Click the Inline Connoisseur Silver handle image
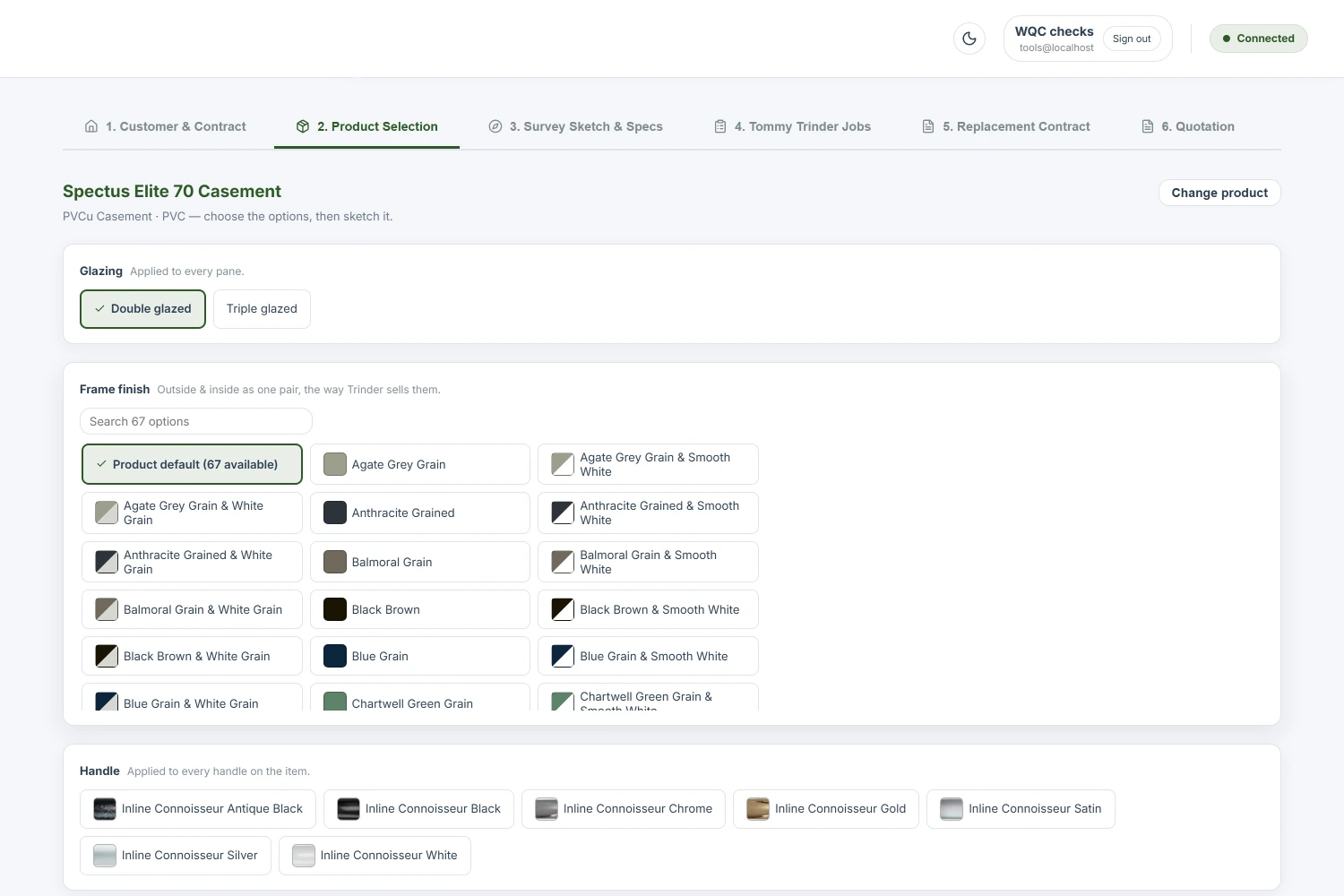Image resolution: width=1344 pixels, height=896 pixels. pyautogui.click(x=105, y=856)
